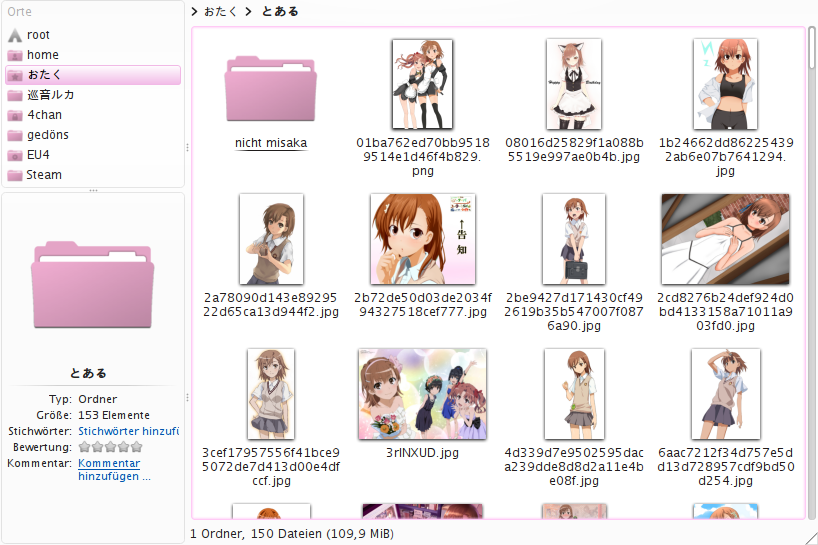The height and width of the screenshot is (545, 818).
Task: Select thumbnail 2b72de50d03de2034f jpg
Action: point(423,239)
